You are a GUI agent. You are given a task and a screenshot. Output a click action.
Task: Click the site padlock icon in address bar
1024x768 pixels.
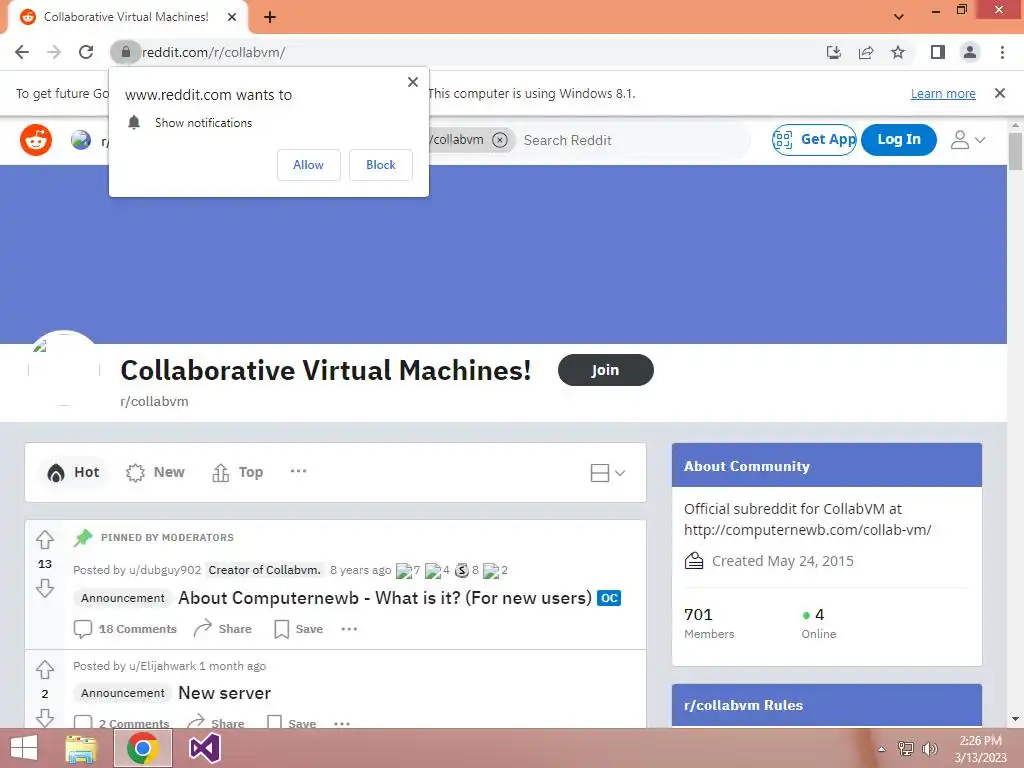click(125, 52)
